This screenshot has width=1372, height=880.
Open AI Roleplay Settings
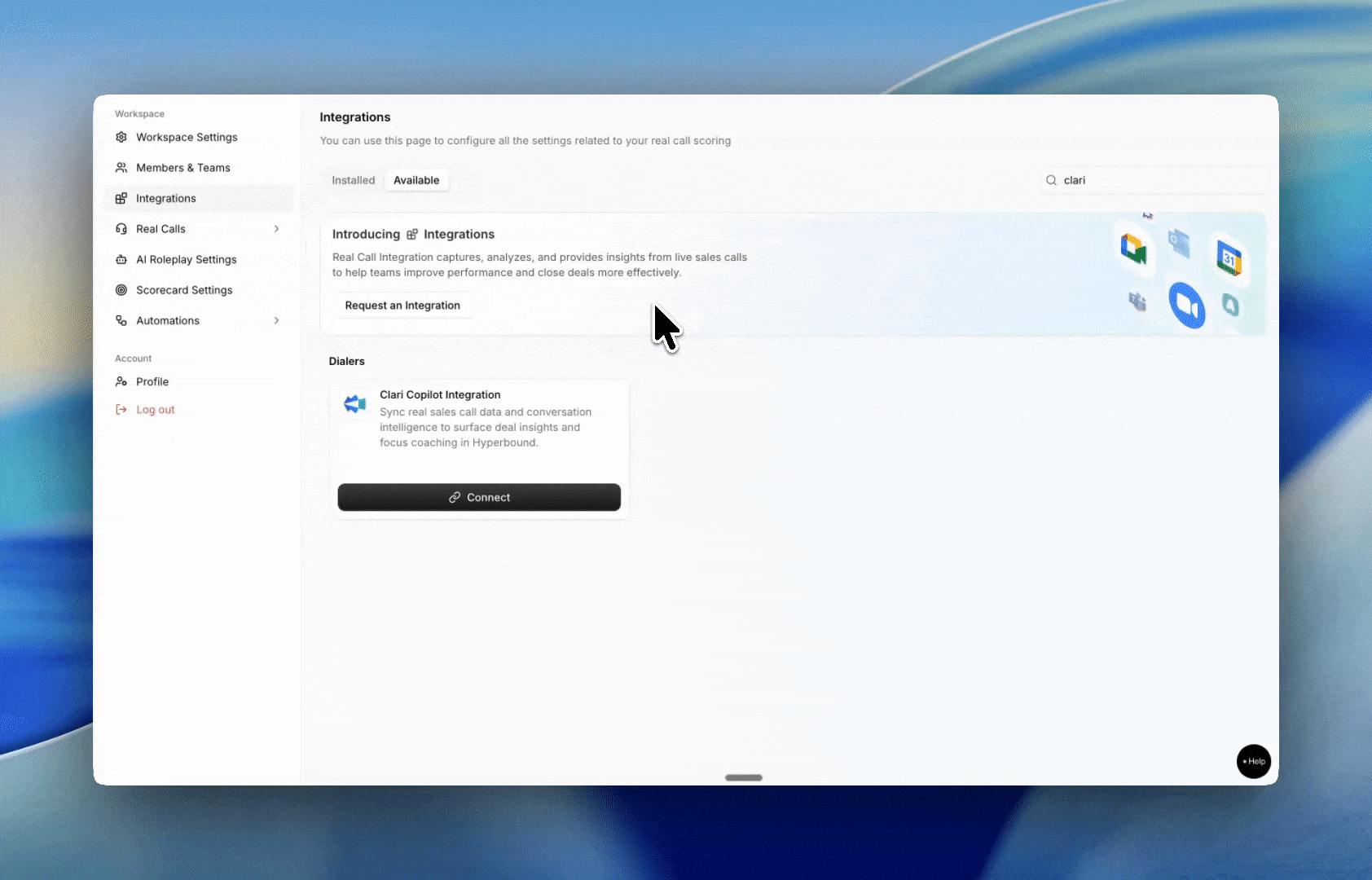coord(199,259)
